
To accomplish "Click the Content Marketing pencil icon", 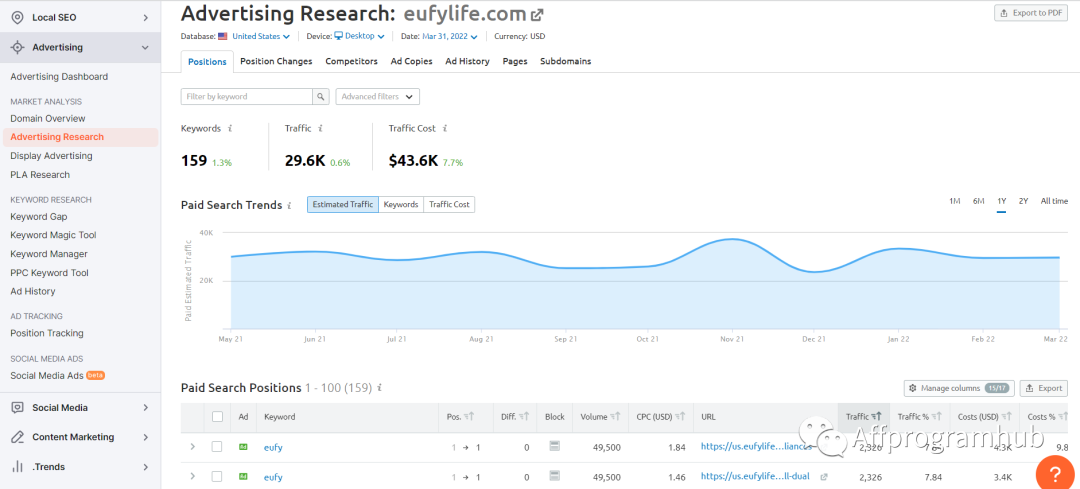I will (x=18, y=437).
